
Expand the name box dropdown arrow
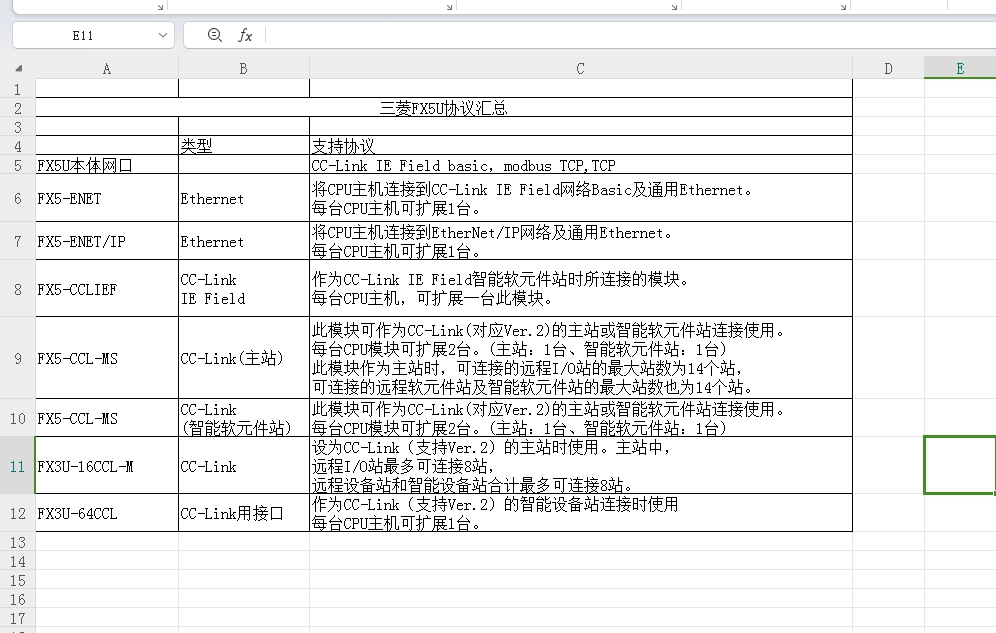coord(163,36)
